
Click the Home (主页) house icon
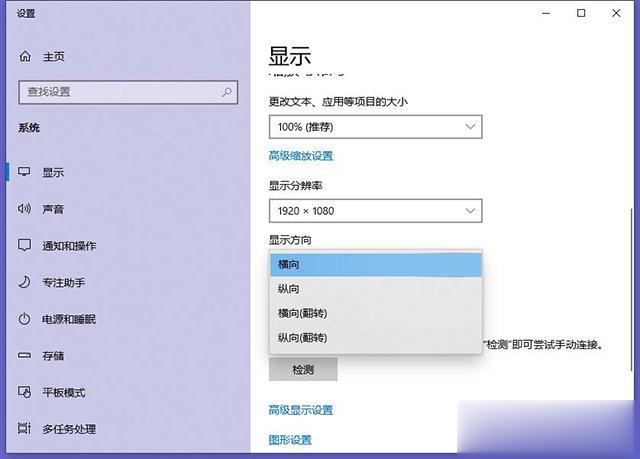pos(25,56)
